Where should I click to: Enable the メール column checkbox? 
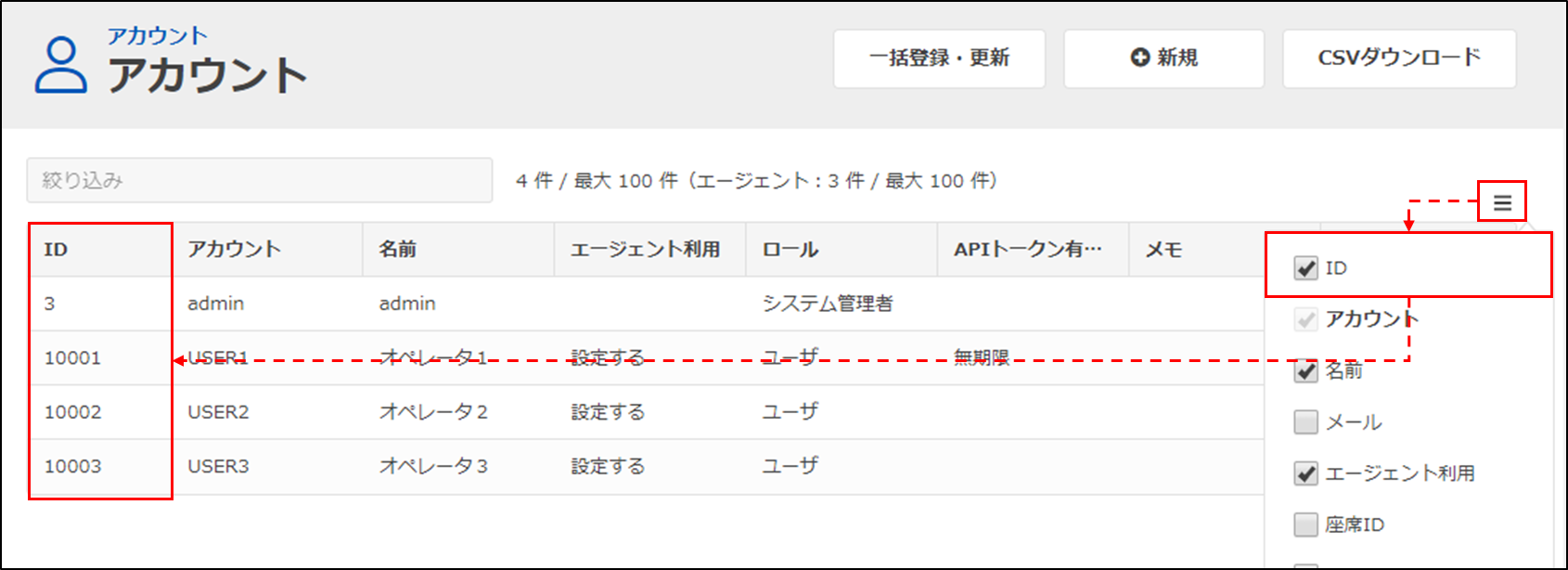pyautogui.click(x=1306, y=422)
